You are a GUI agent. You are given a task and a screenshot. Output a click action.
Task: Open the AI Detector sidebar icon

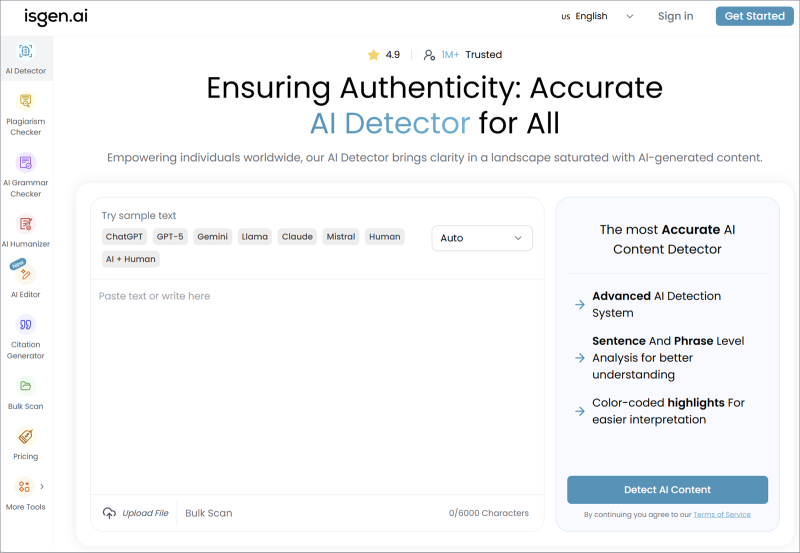(26, 51)
